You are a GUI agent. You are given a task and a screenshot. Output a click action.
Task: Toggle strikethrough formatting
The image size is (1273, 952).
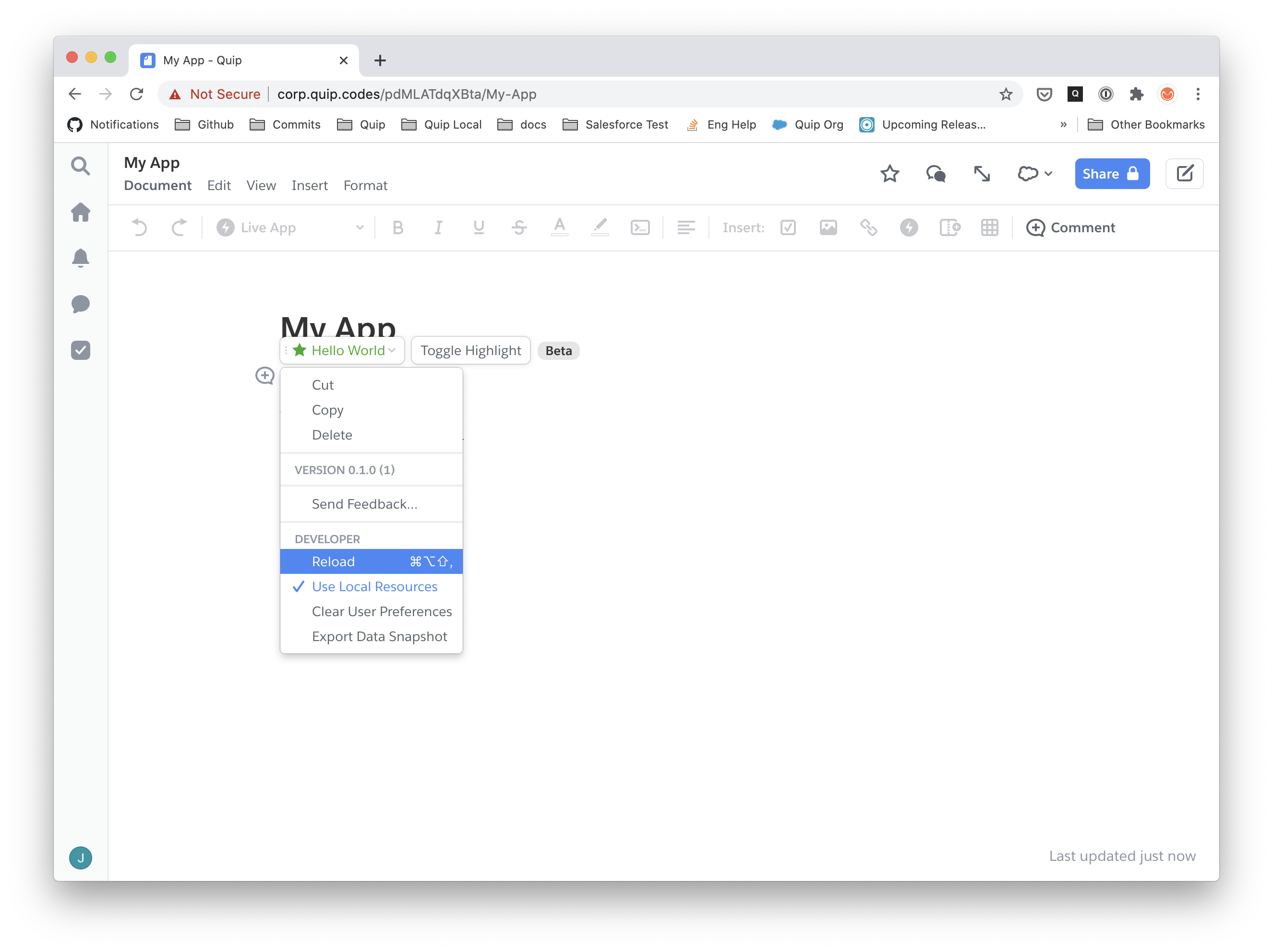coord(519,228)
